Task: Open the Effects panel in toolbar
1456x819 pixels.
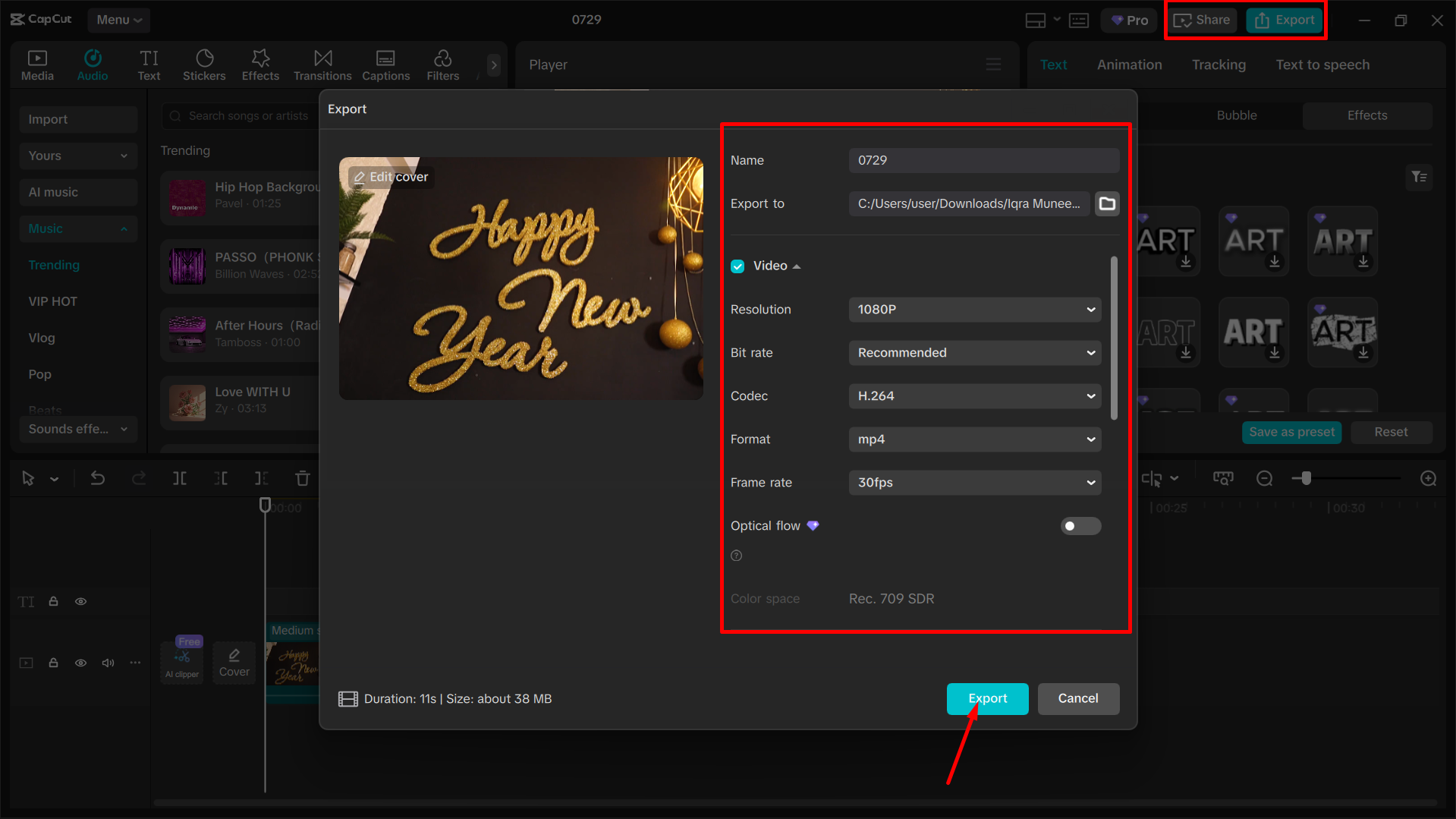Action: 260,65
